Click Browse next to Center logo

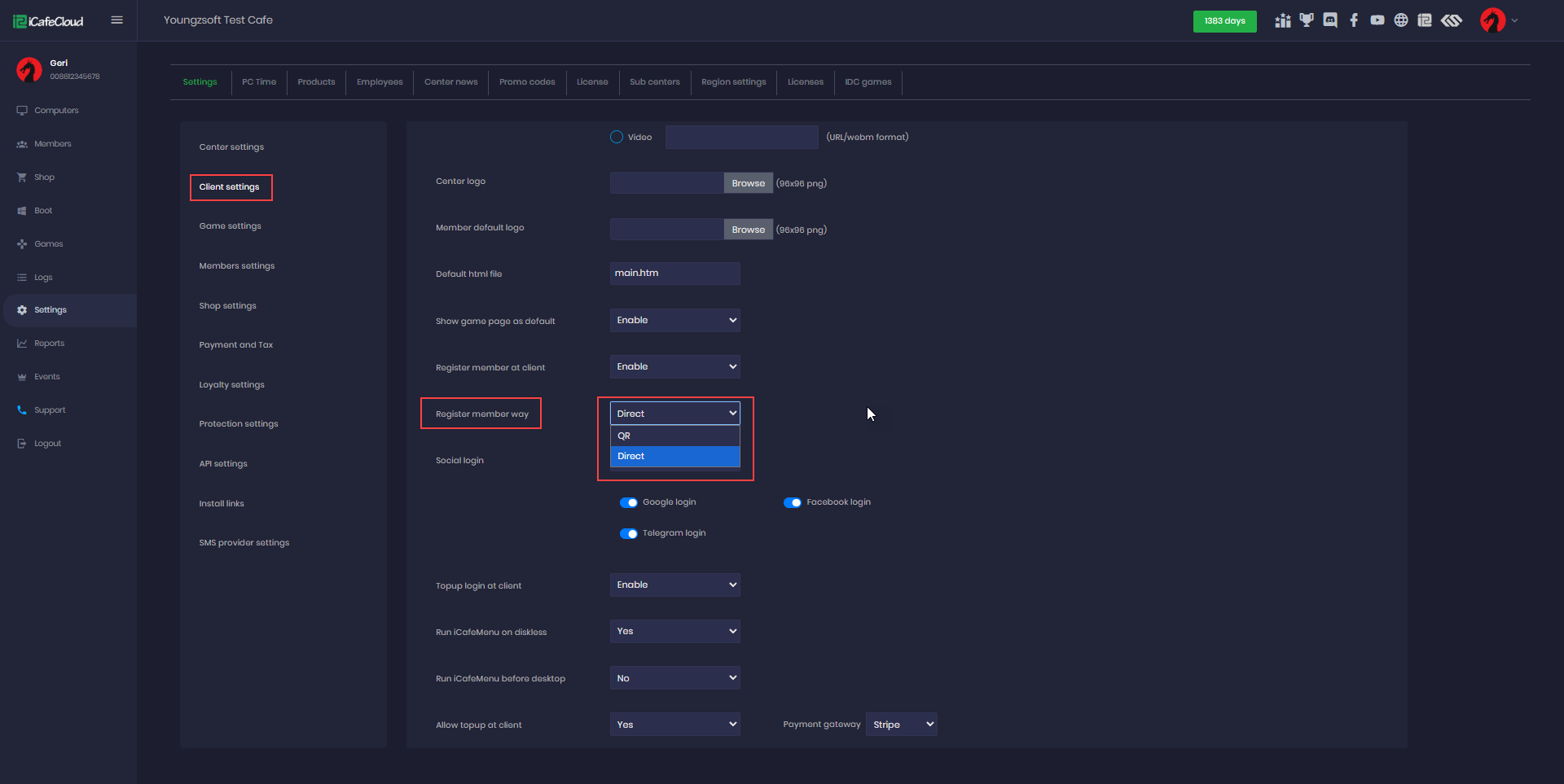click(748, 183)
